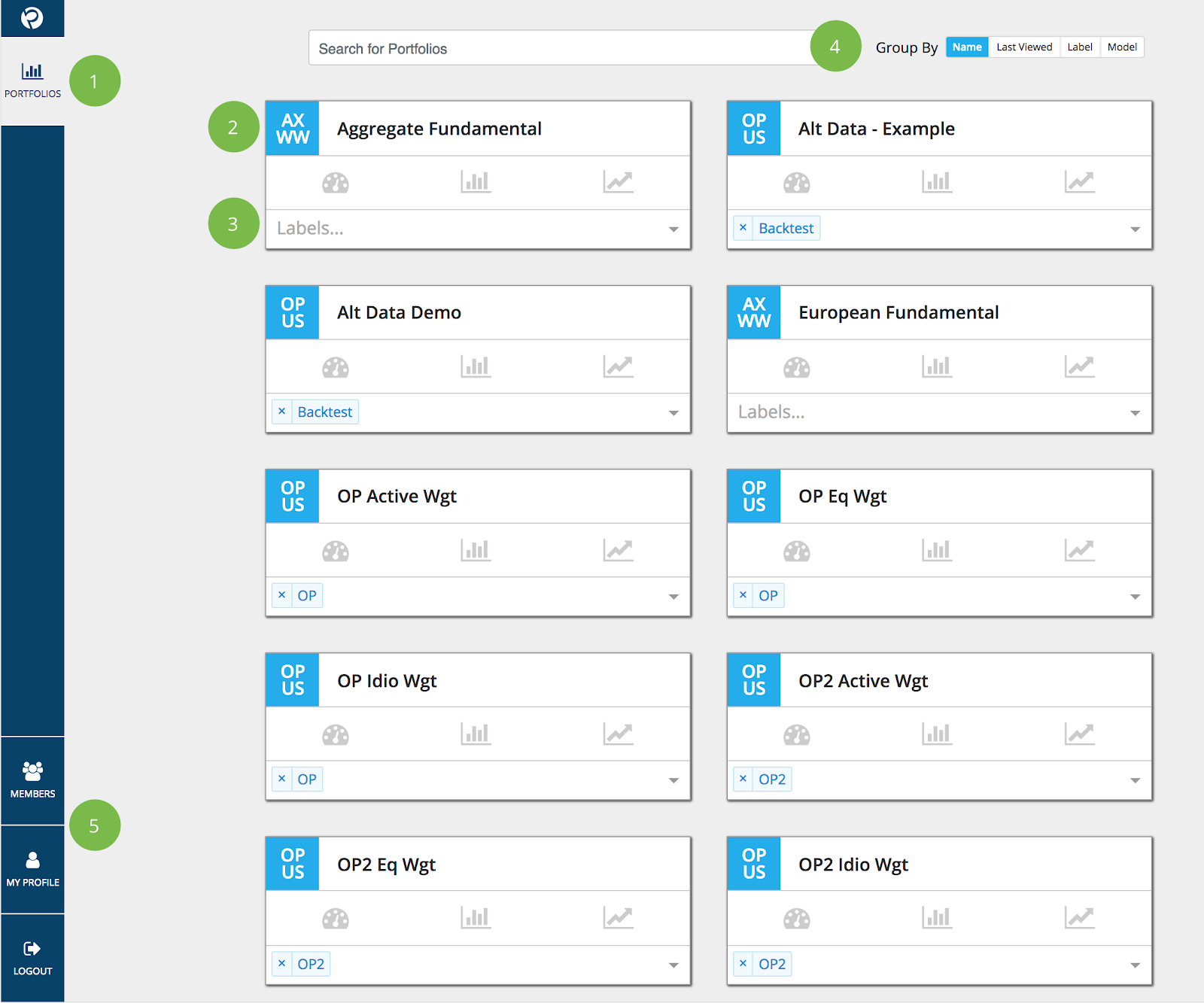Remove OP label from OP Eq Wgt
Image resolution: width=1204 pixels, height=1003 pixels.
pos(743,595)
